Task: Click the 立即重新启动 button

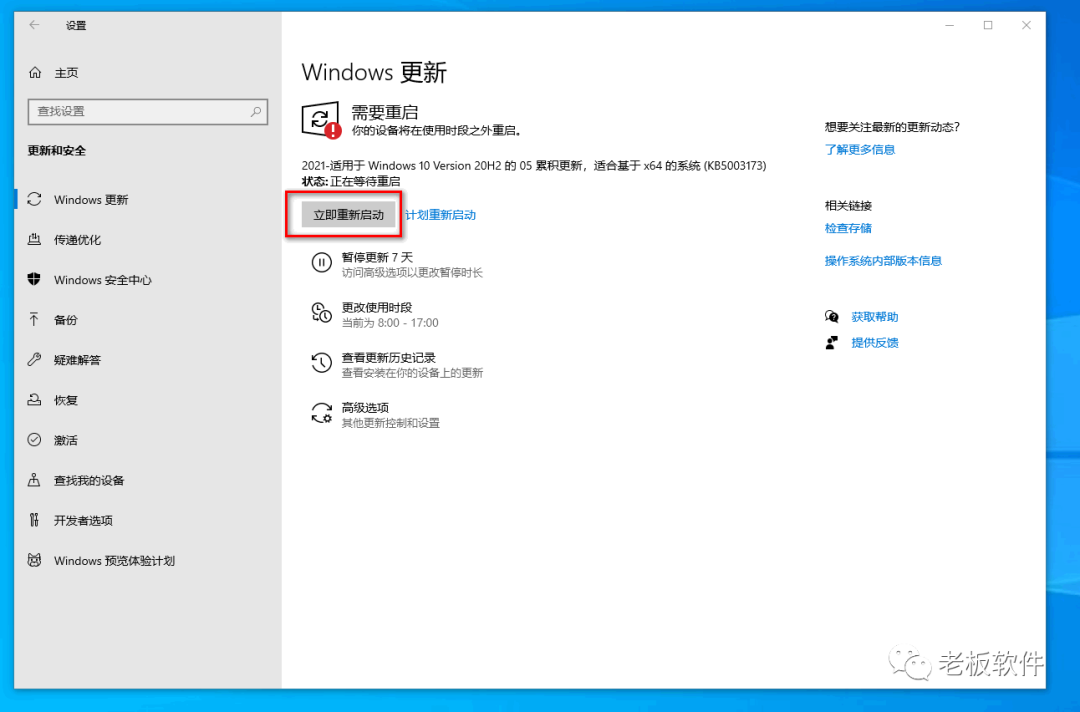Action: tap(349, 215)
